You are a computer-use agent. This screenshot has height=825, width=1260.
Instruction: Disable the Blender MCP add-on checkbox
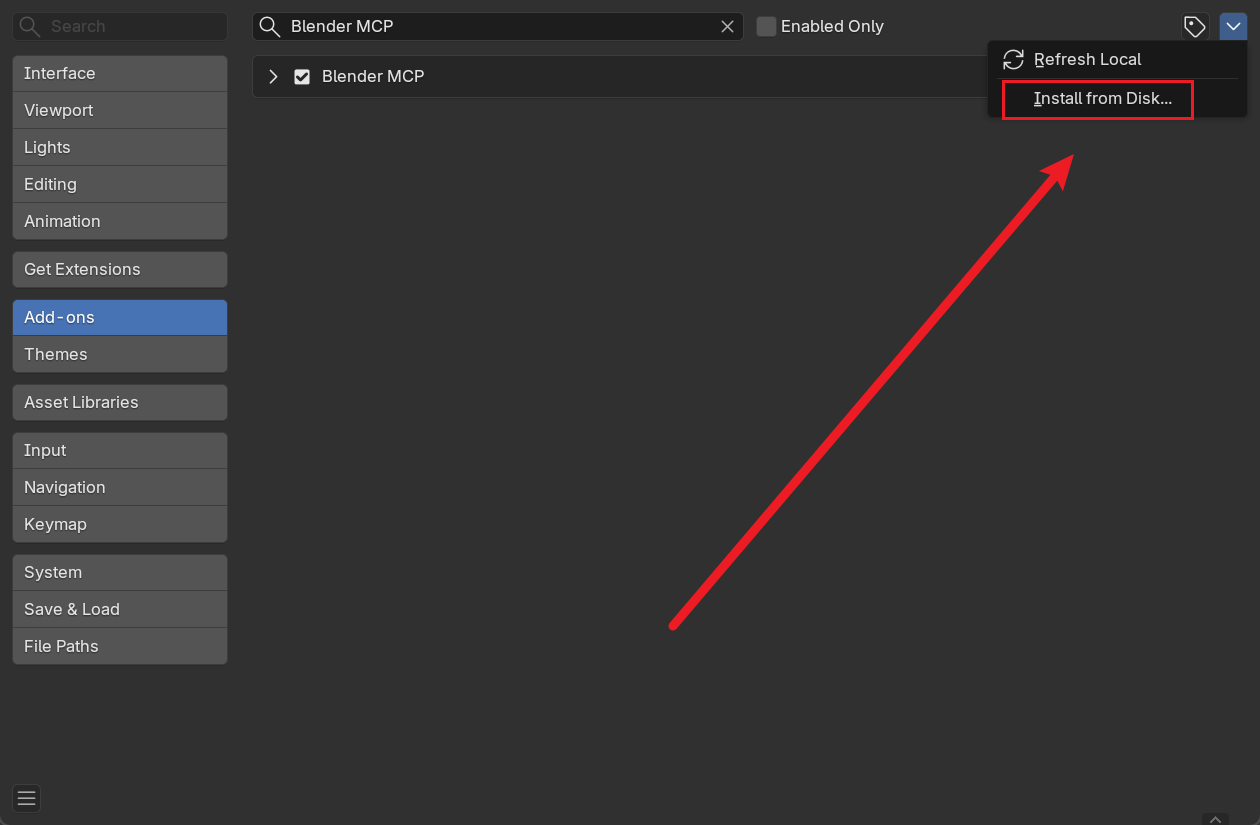coord(302,77)
